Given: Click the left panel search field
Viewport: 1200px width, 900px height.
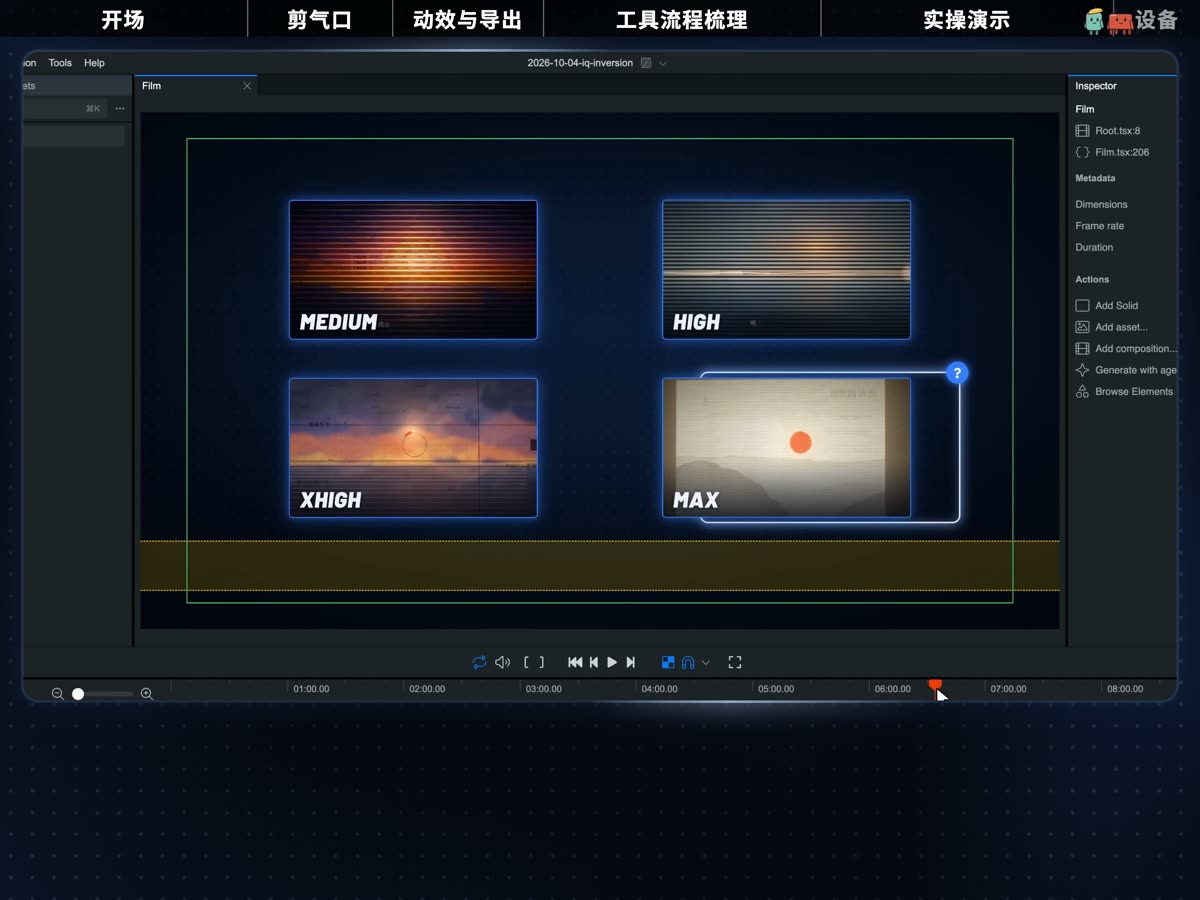Looking at the screenshot, I should point(64,108).
